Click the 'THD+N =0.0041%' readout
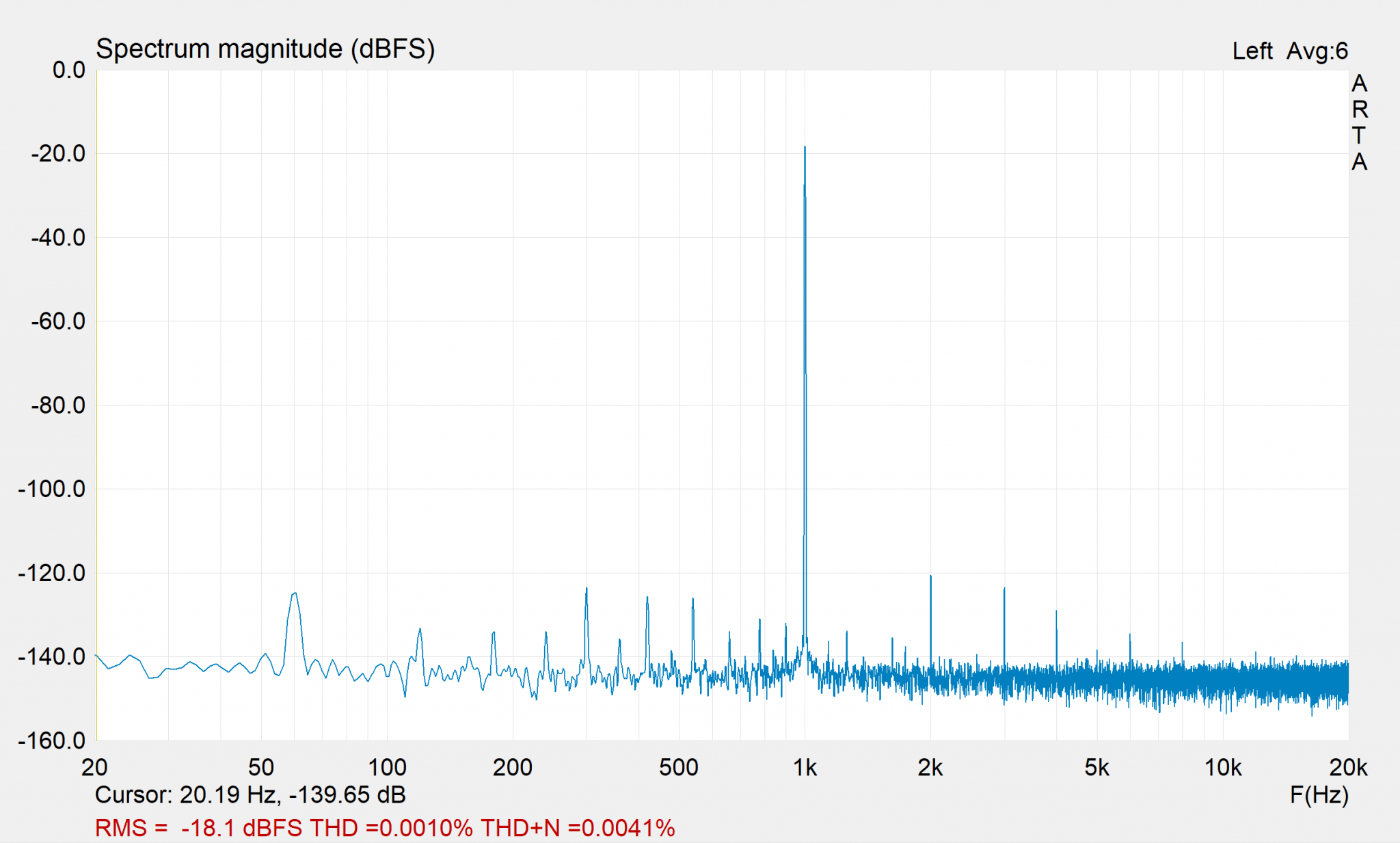Screen dimensions: 1400x843 pos(578,829)
